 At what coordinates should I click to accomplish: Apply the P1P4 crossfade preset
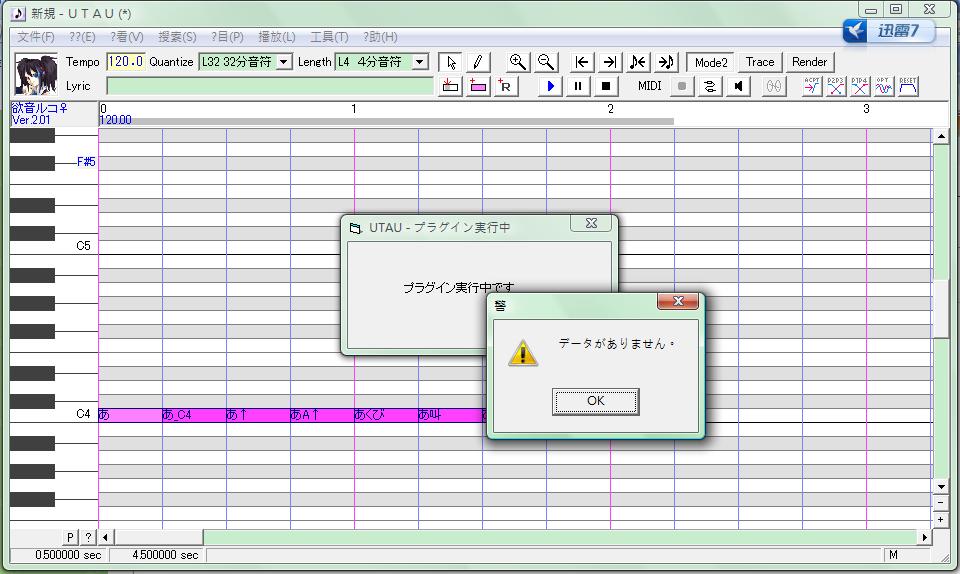(860, 86)
